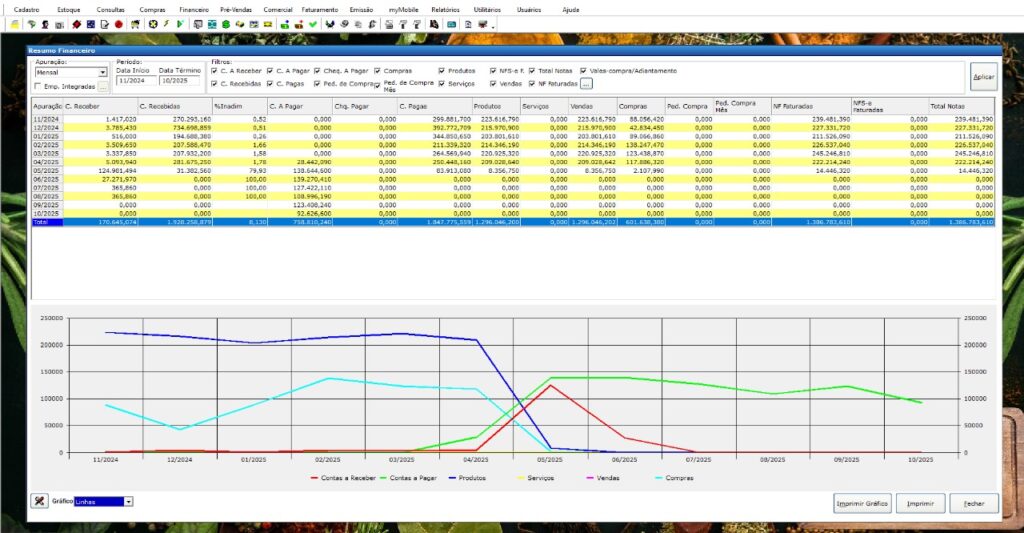Click the red diamond toolbar icon
Viewport: 1024px width, 533px height.
(77, 23)
